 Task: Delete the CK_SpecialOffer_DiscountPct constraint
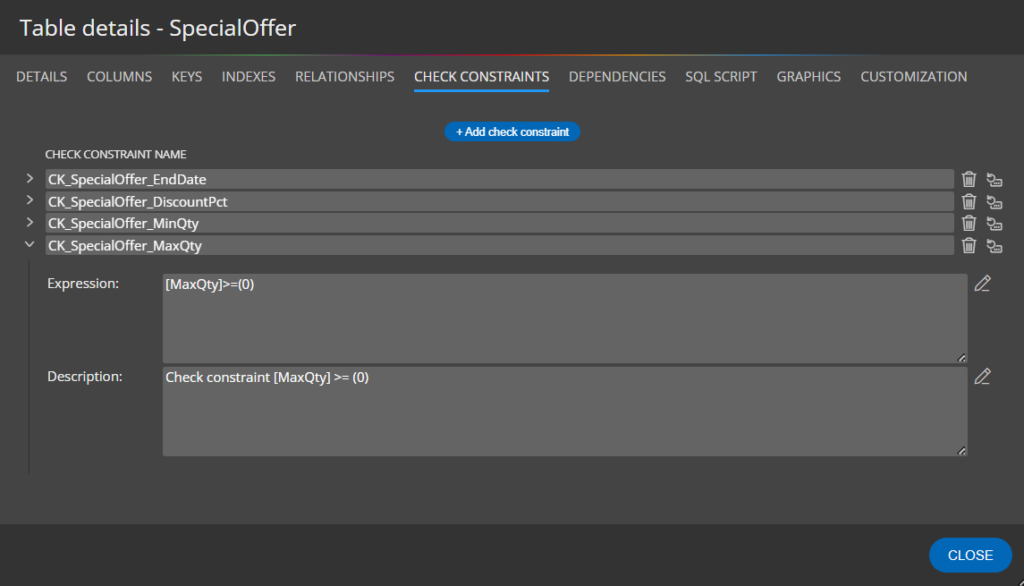coord(968,201)
